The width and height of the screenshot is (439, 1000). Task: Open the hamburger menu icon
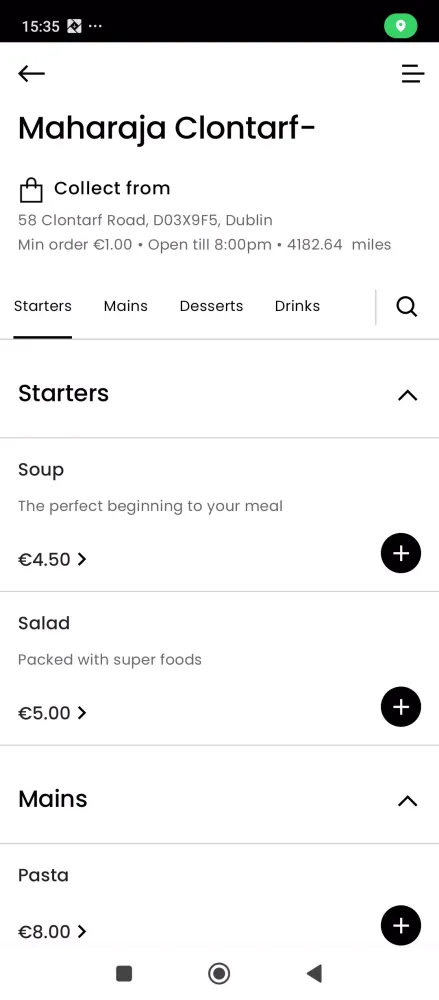pyautogui.click(x=412, y=74)
